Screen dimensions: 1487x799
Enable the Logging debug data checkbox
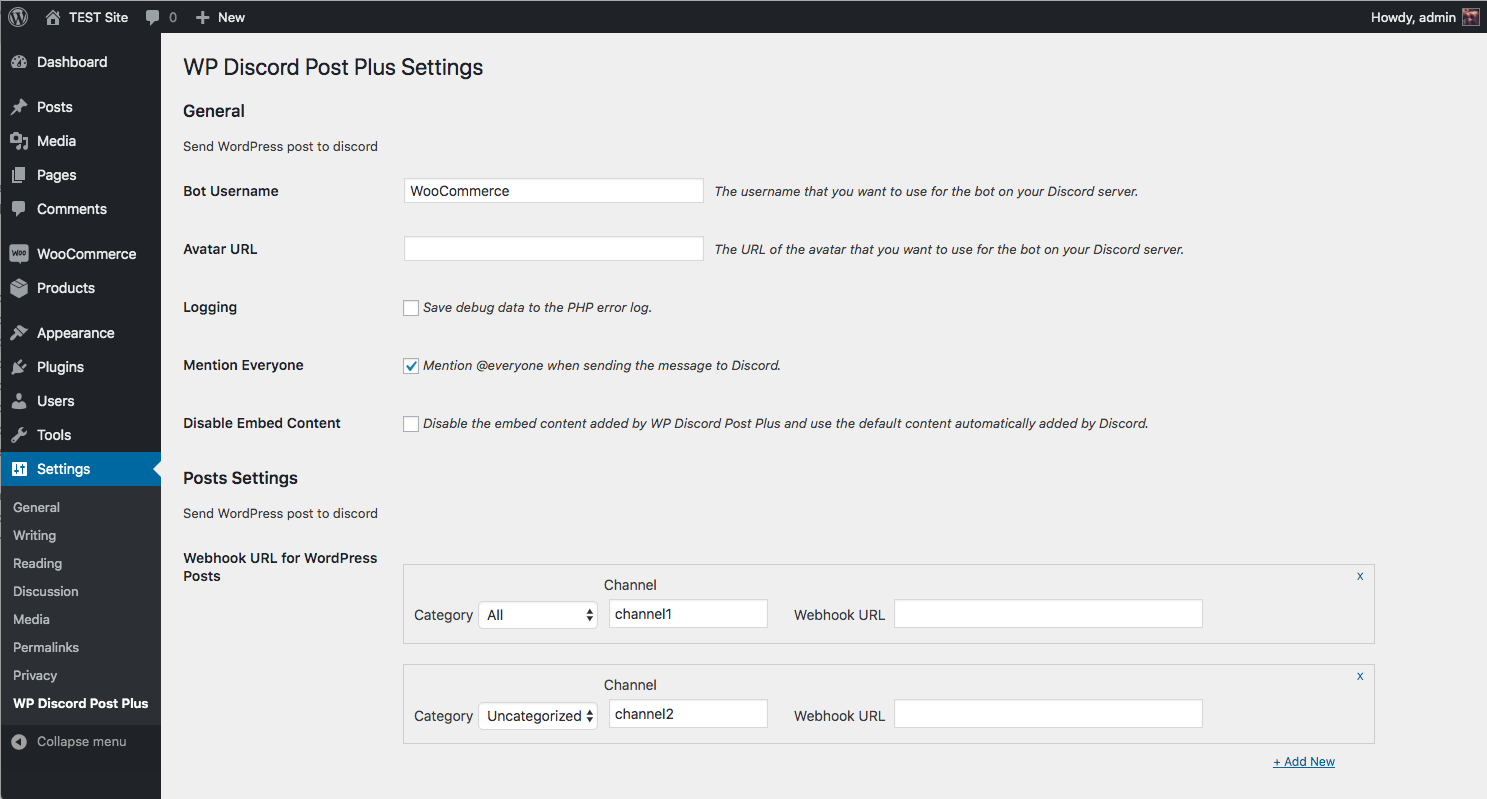click(x=411, y=308)
